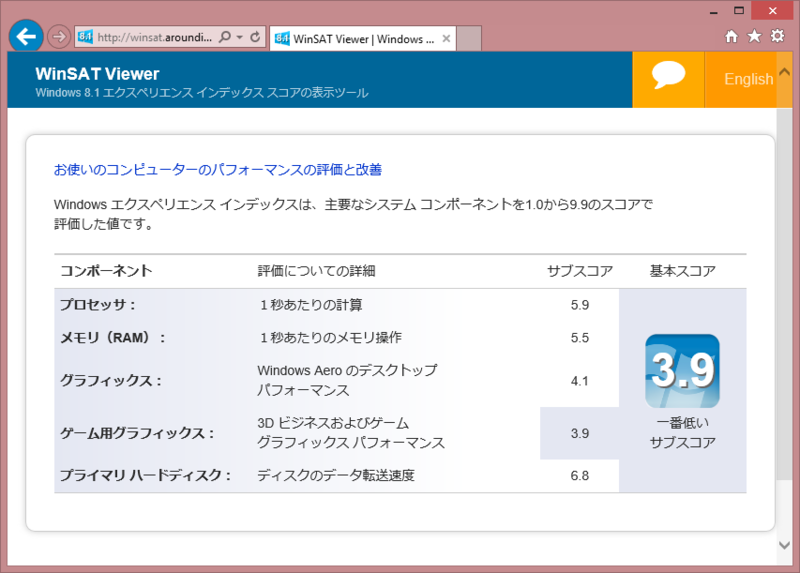Click the browser forward arrow button

click(59, 37)
